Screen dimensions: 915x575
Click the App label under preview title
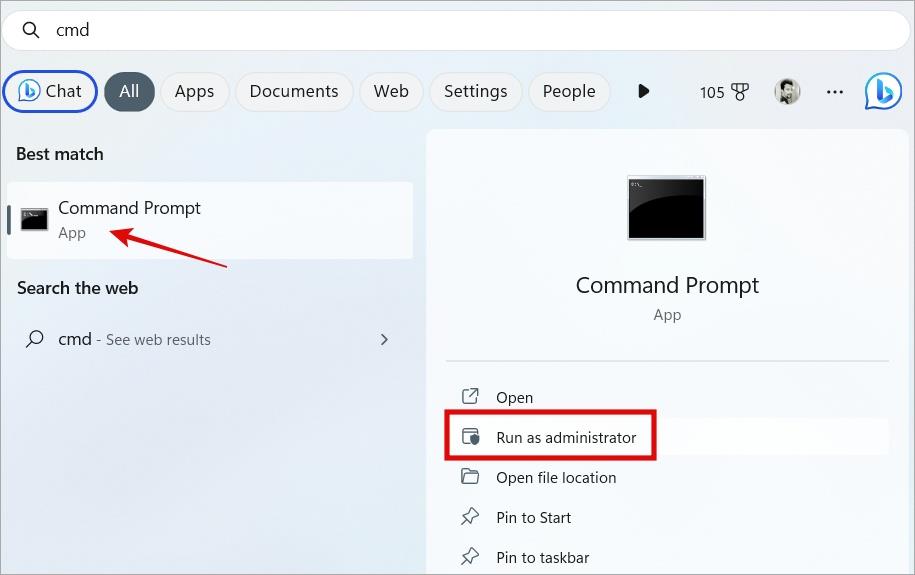tap(667, 315)
